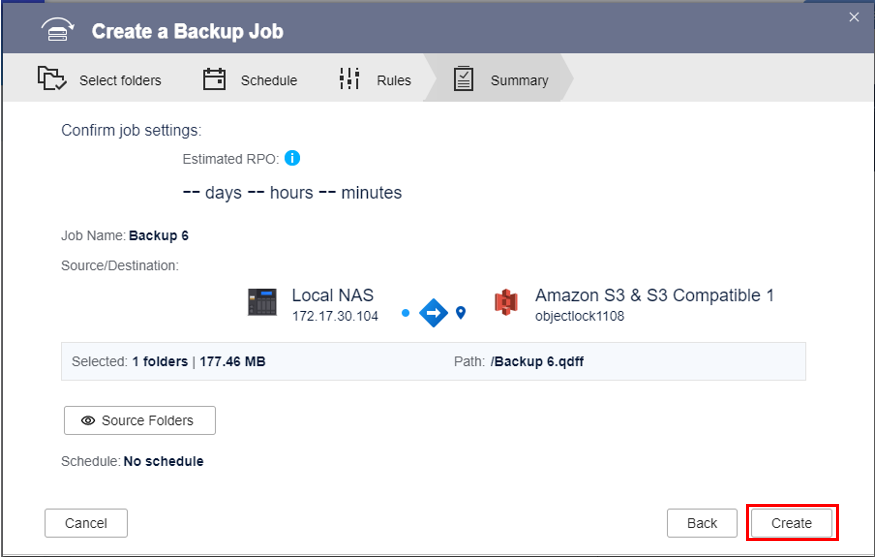Open the Source Folders list

(139, 421)
